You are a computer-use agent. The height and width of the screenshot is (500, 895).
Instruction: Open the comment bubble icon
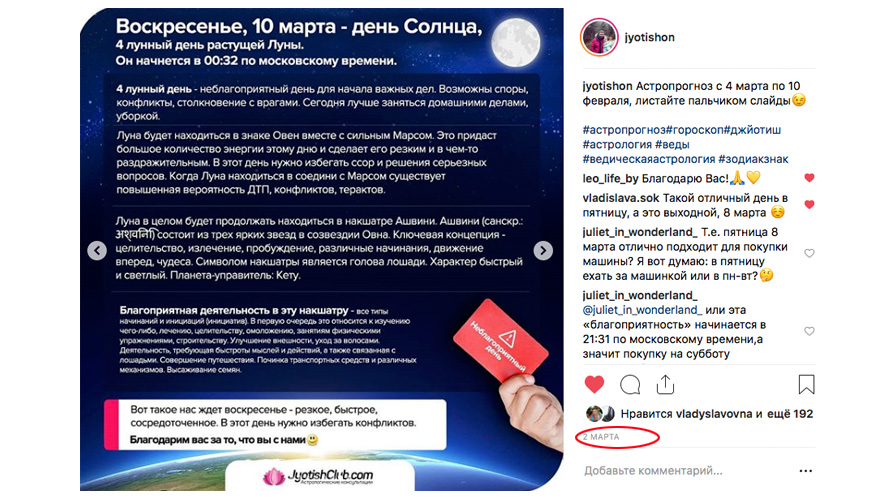[x=630, y=385]
